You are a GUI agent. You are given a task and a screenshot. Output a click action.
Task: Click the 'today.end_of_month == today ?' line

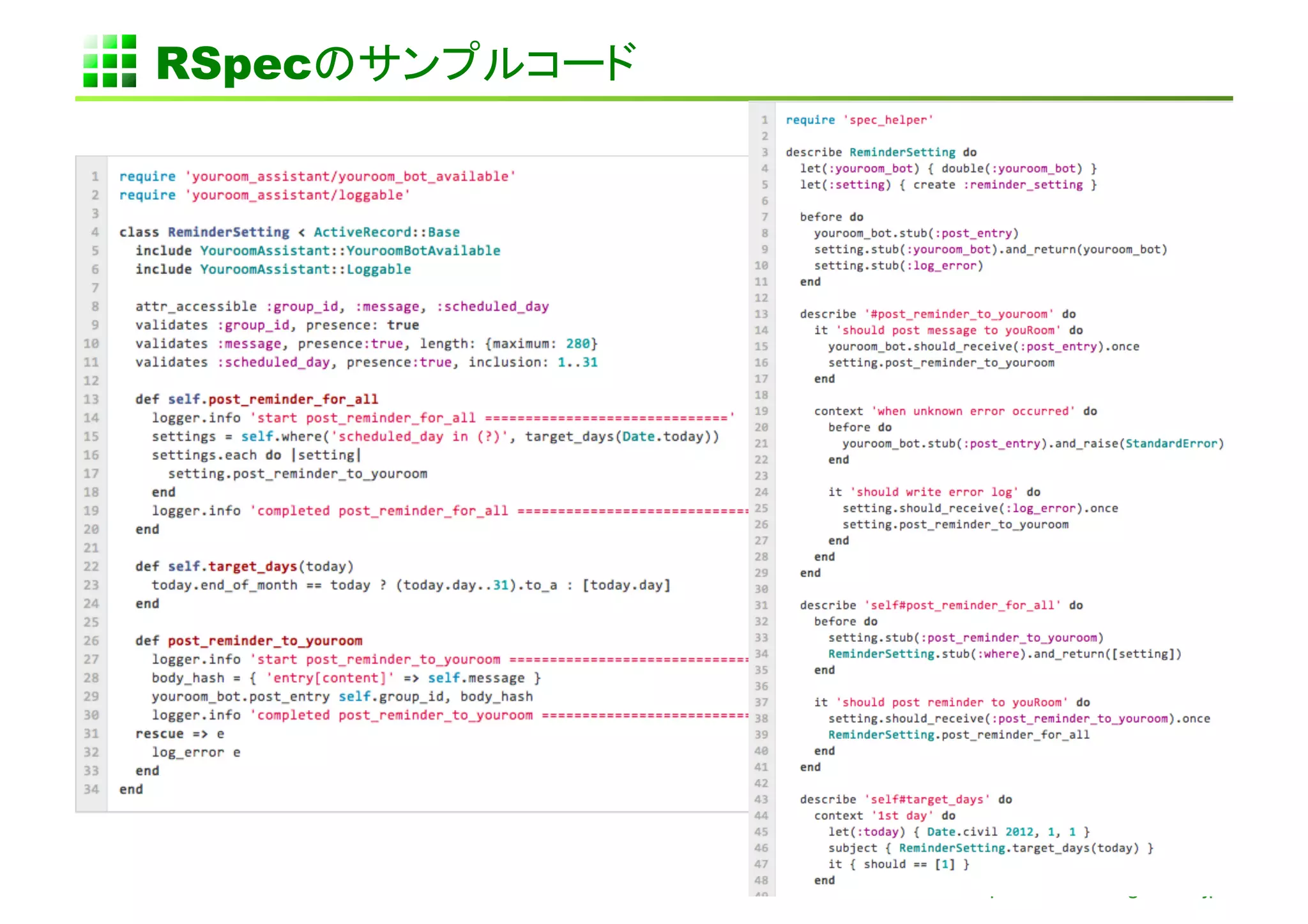[411, 585]
